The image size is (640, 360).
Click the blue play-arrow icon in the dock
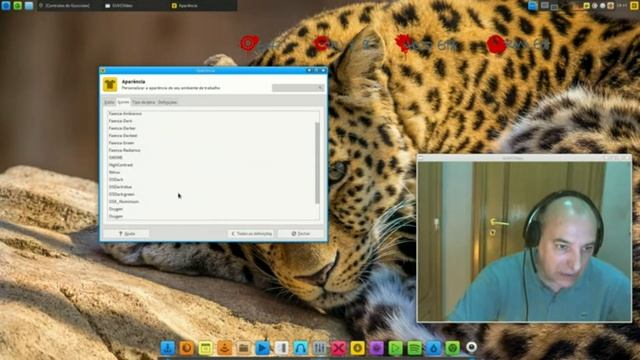click(x=262, y=348)
